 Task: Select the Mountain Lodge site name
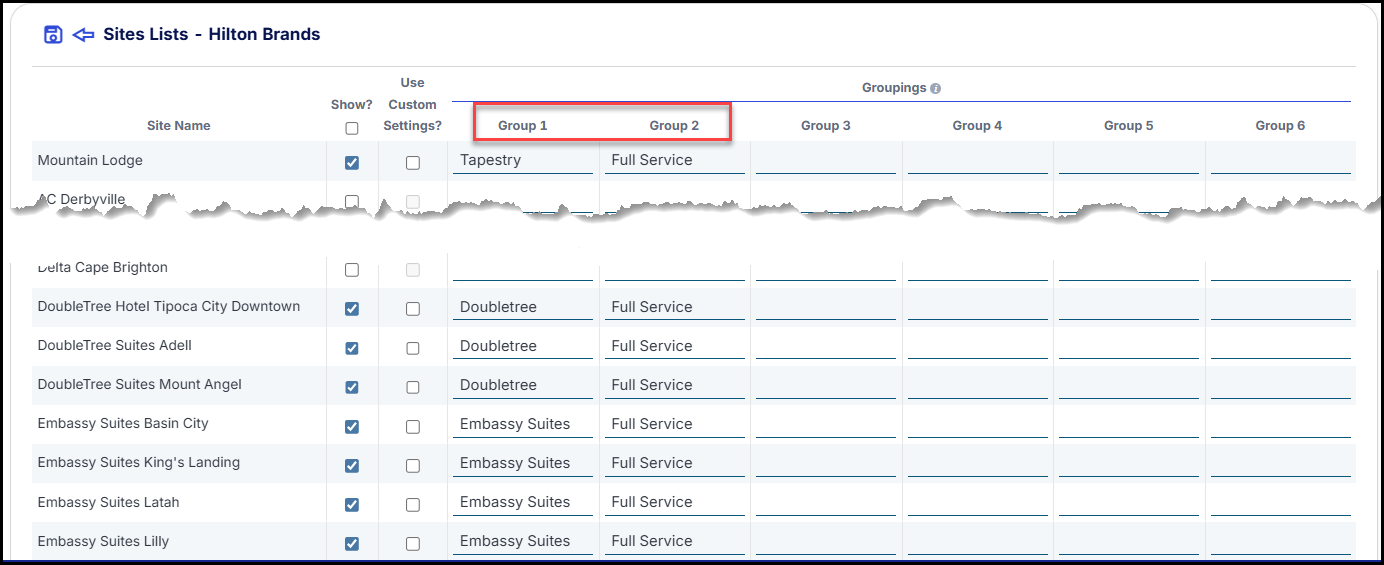tap(90, 161)
